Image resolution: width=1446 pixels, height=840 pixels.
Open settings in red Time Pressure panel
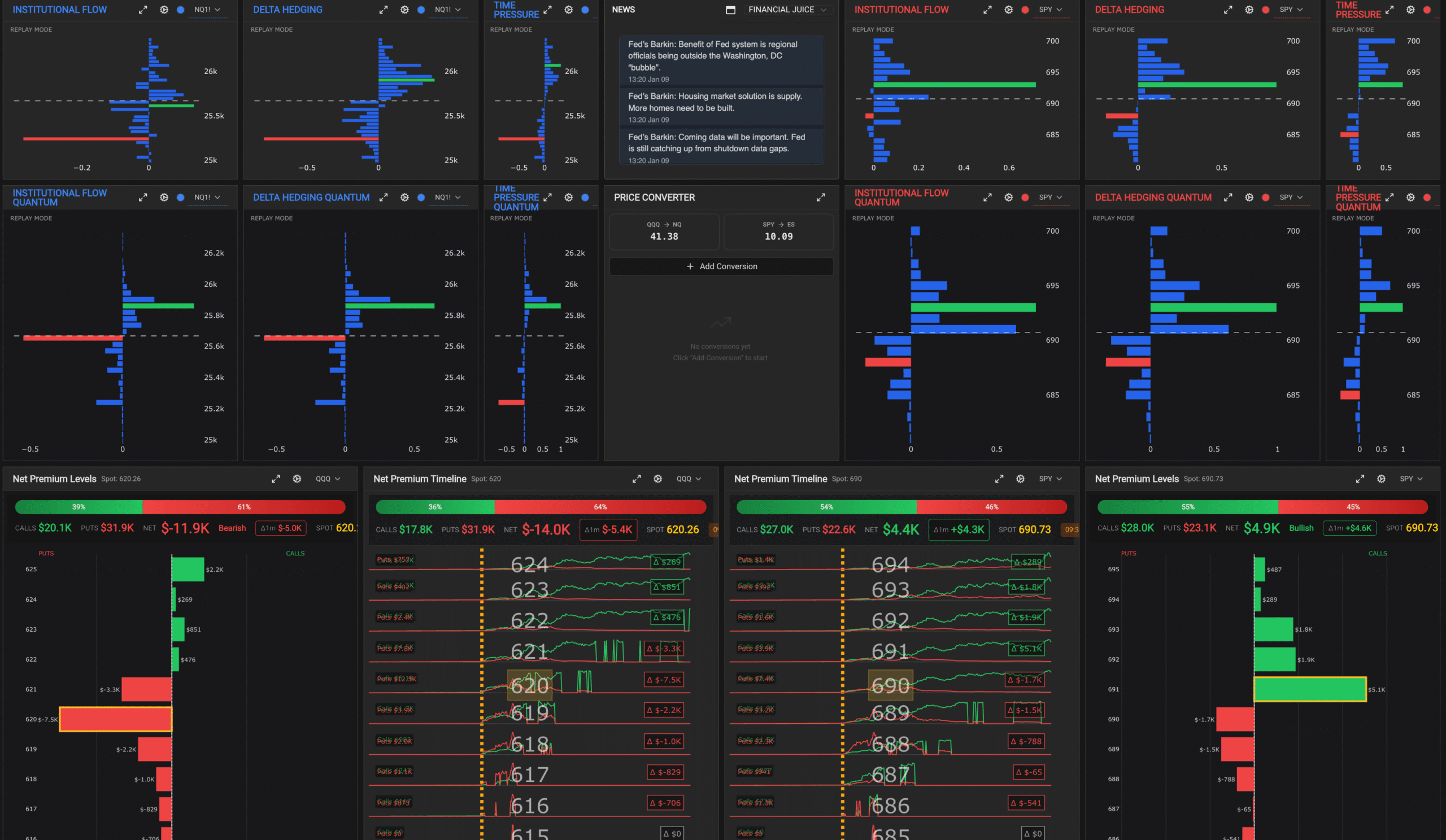(1410, 10)
